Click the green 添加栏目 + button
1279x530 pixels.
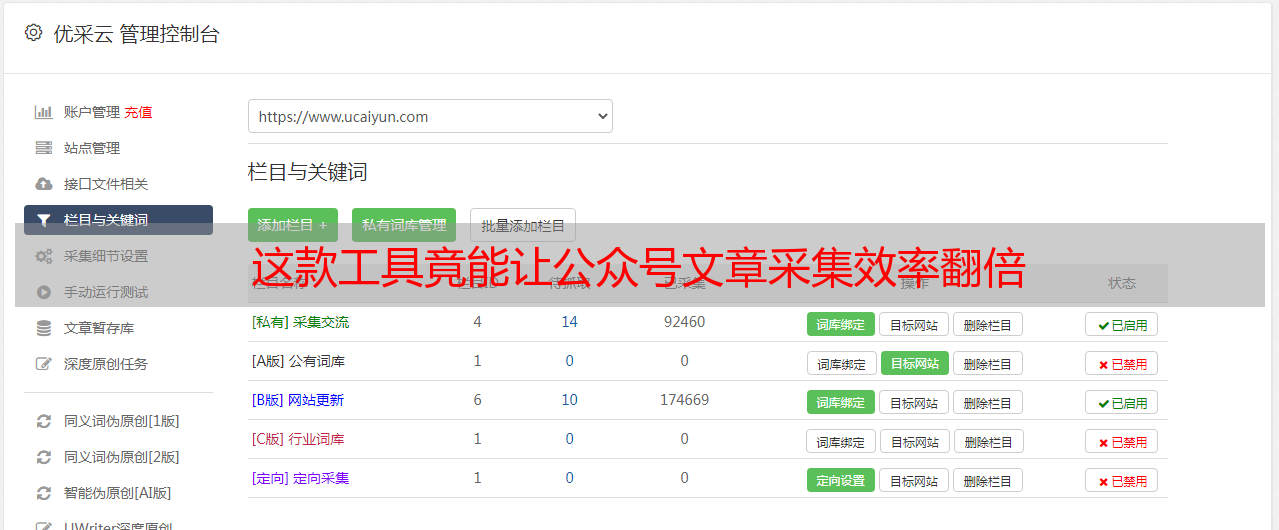click(x=293, y=225)
